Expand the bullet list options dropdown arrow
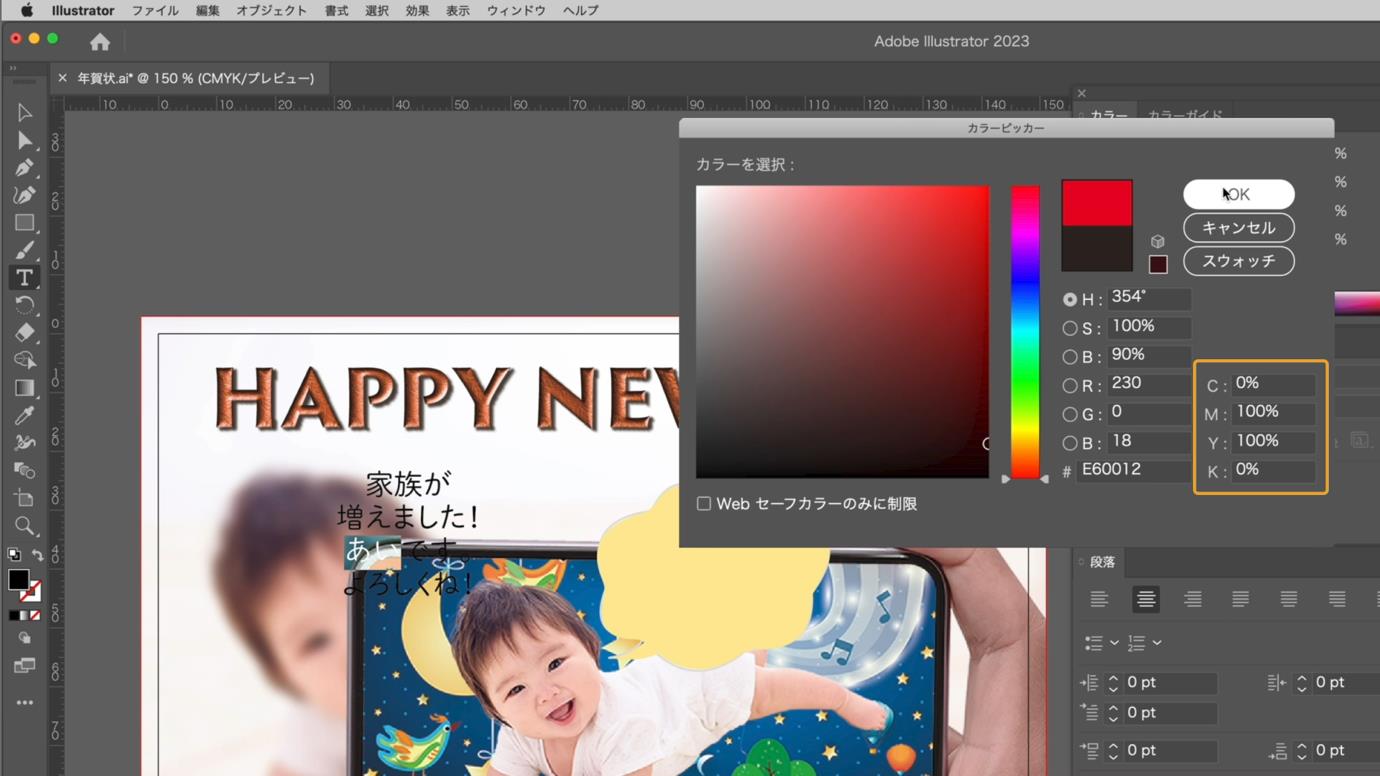1380x776 pixels. click(x=1114, y=643)
